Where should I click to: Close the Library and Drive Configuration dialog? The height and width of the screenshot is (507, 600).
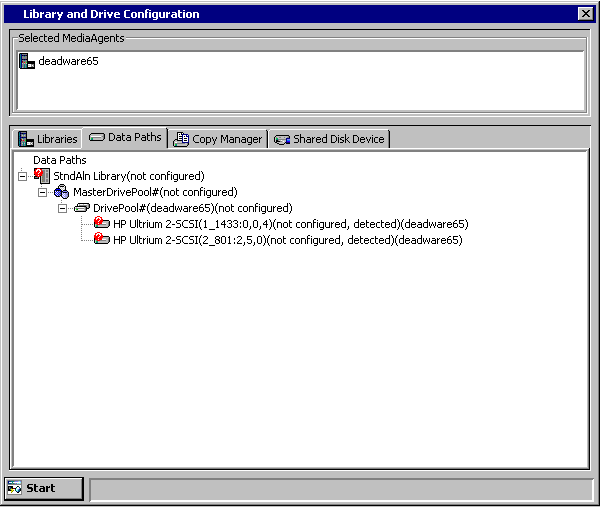pyautogui.click(x=585, y=14)
